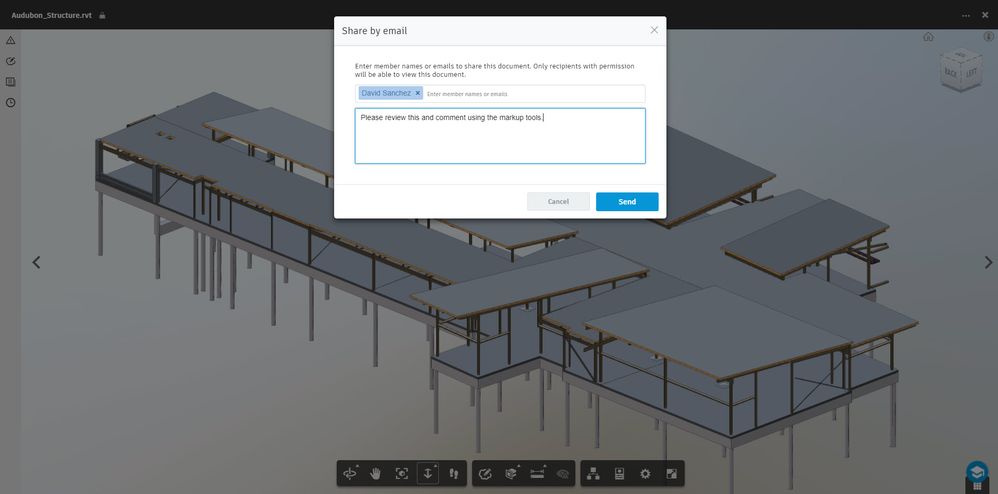Open the Markups panel in left sidebar
The width and height of the screenshot is (998, 494).
click(10, 61)
